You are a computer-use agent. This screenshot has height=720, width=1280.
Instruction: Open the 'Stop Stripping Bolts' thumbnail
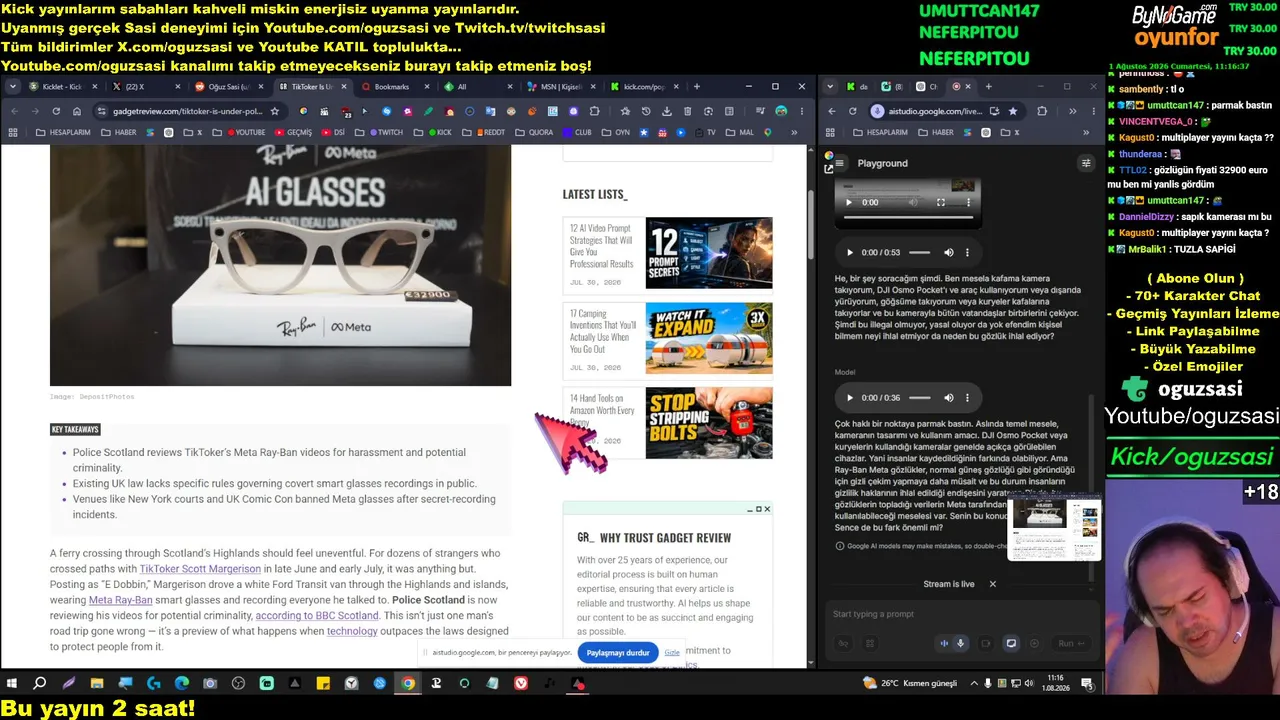tap(709, 423)
